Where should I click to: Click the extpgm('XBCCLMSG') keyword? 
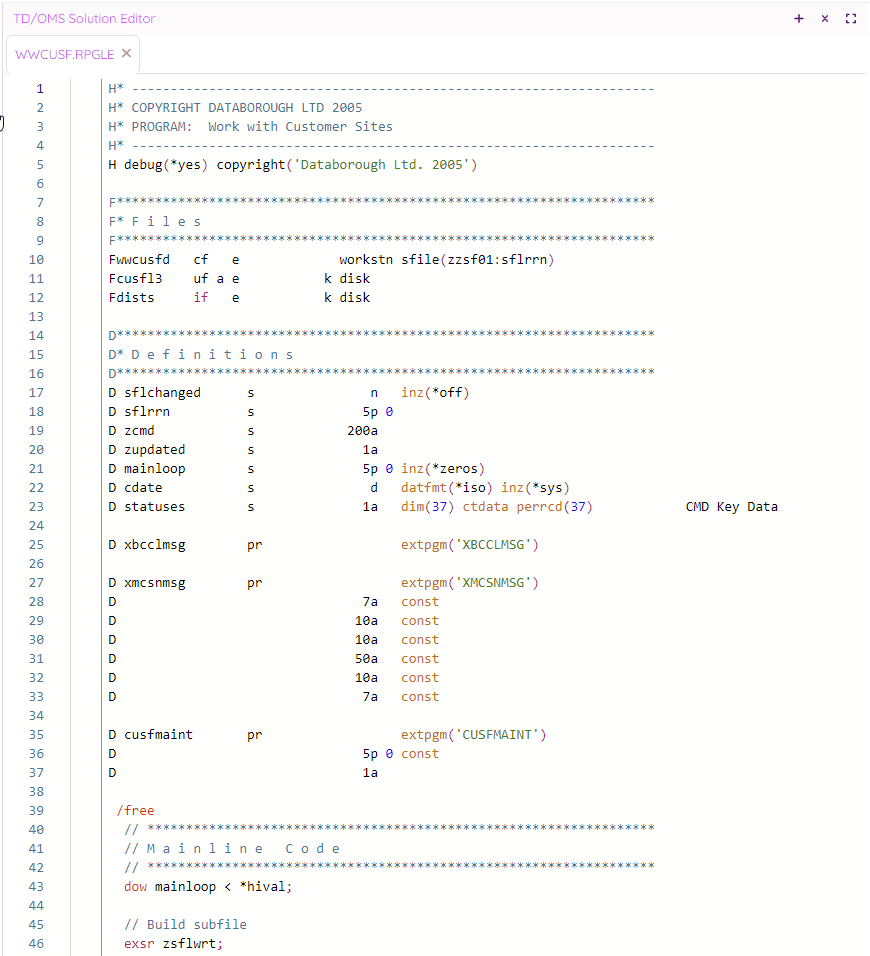click(x=469, y=545)
